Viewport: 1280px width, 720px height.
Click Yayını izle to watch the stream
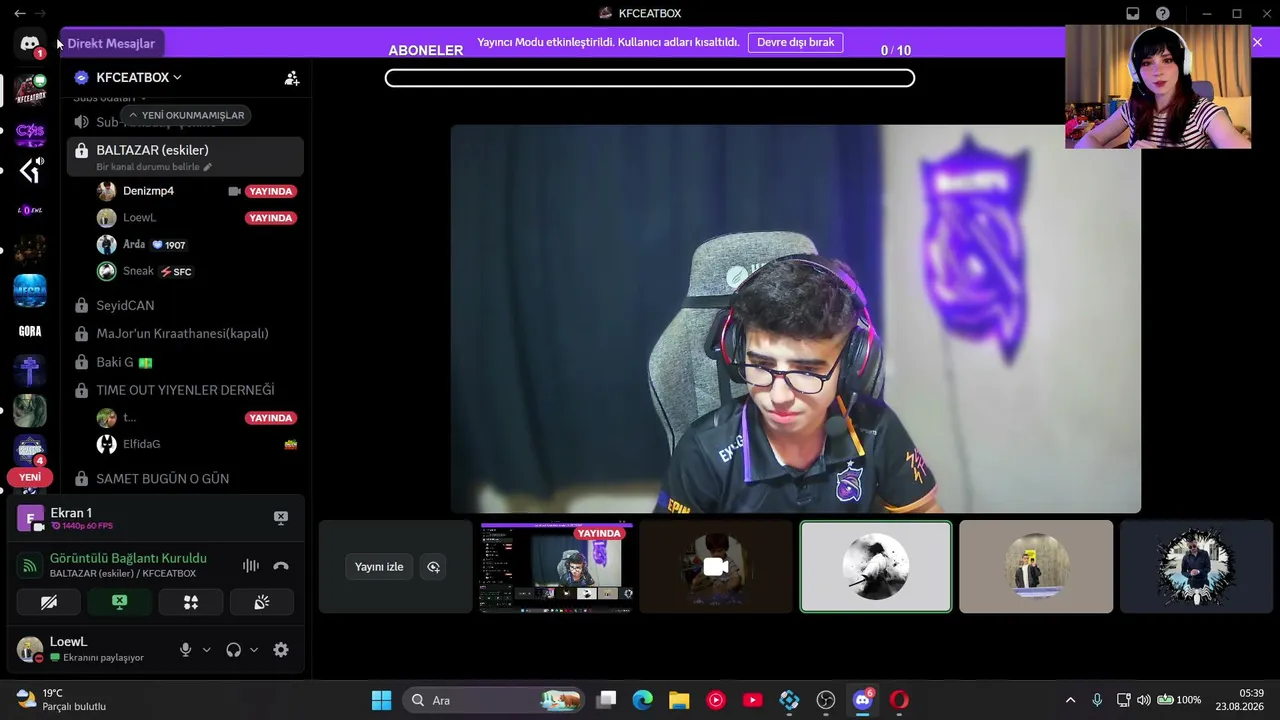(379, 567)
